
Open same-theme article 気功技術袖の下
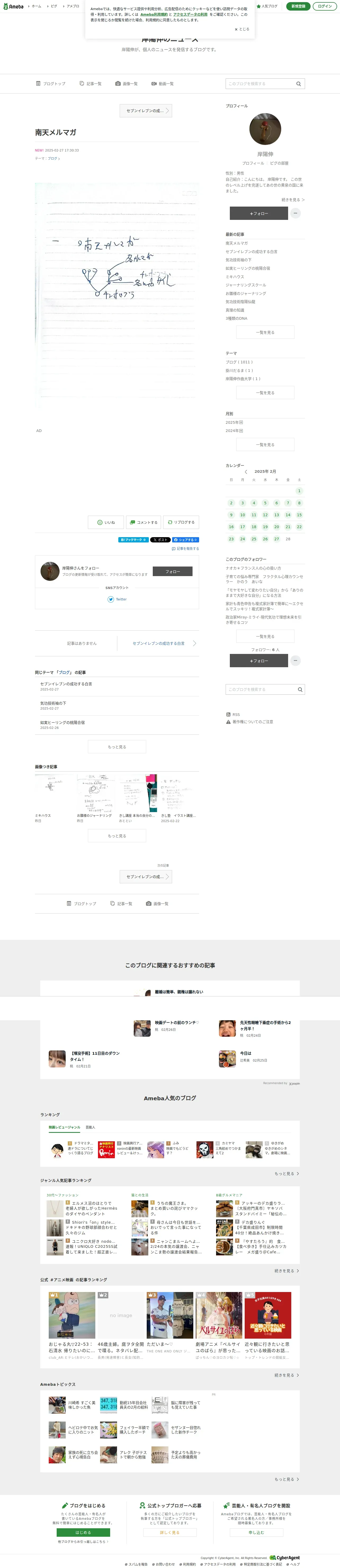coord(53,702)
